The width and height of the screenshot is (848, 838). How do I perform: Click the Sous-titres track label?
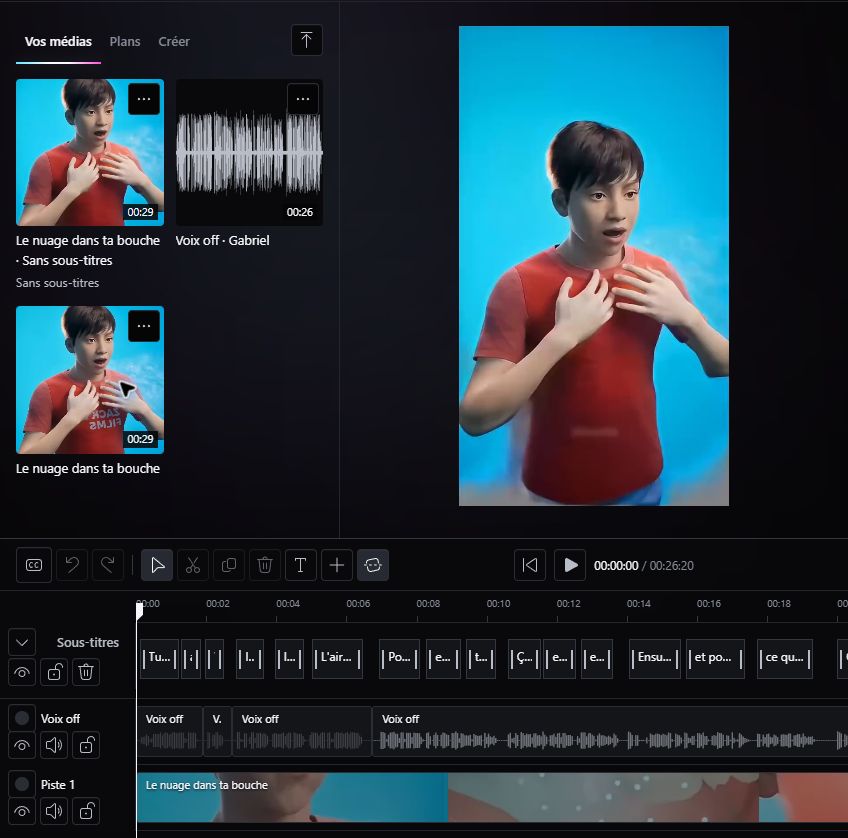(x=88, y=642)
